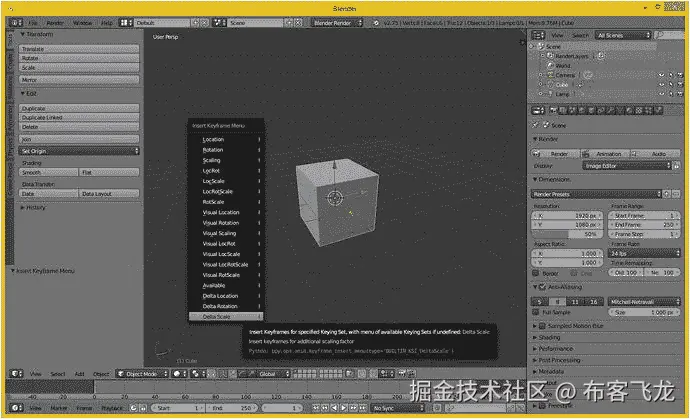The height and width of the screenshot is (419, 690).
Task: Open the Image Editor display dropdown
Action: [x=627, y=166]
